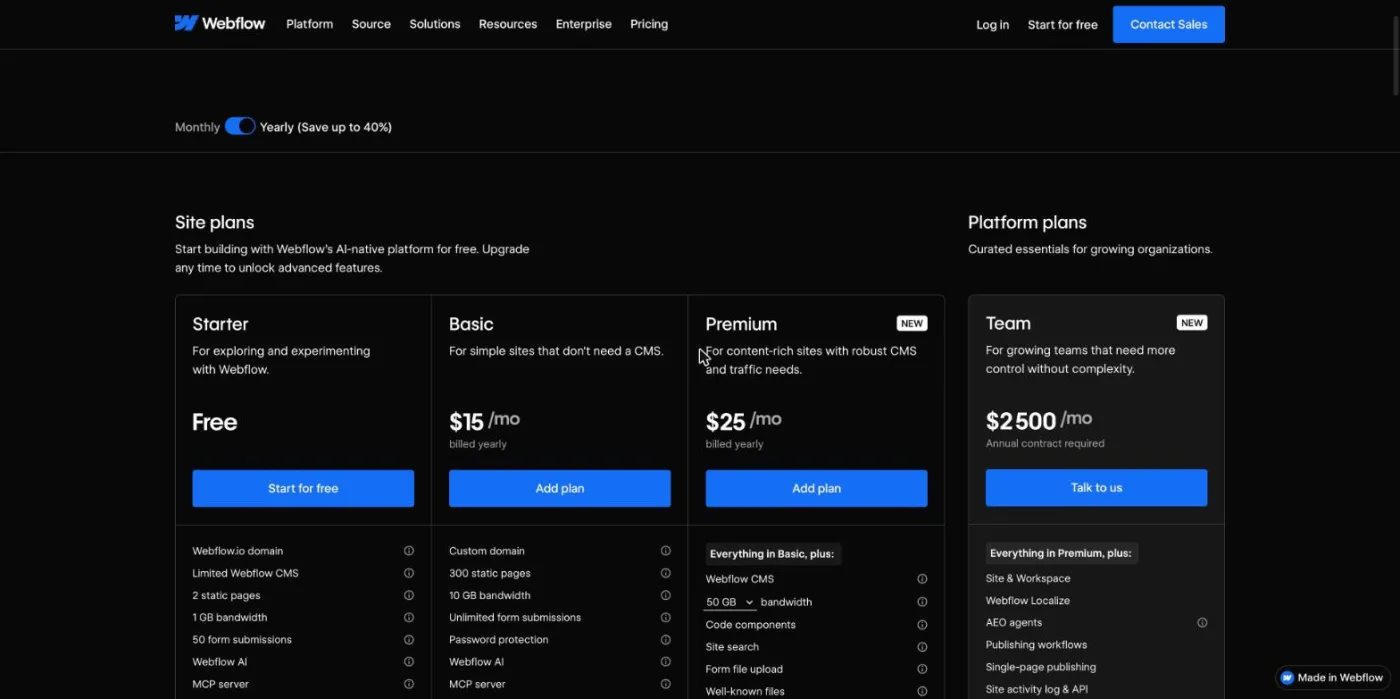This screenshot has width=1400, height=699.
Task: Click the Contact Sales button
Action: pos(1169,24)
